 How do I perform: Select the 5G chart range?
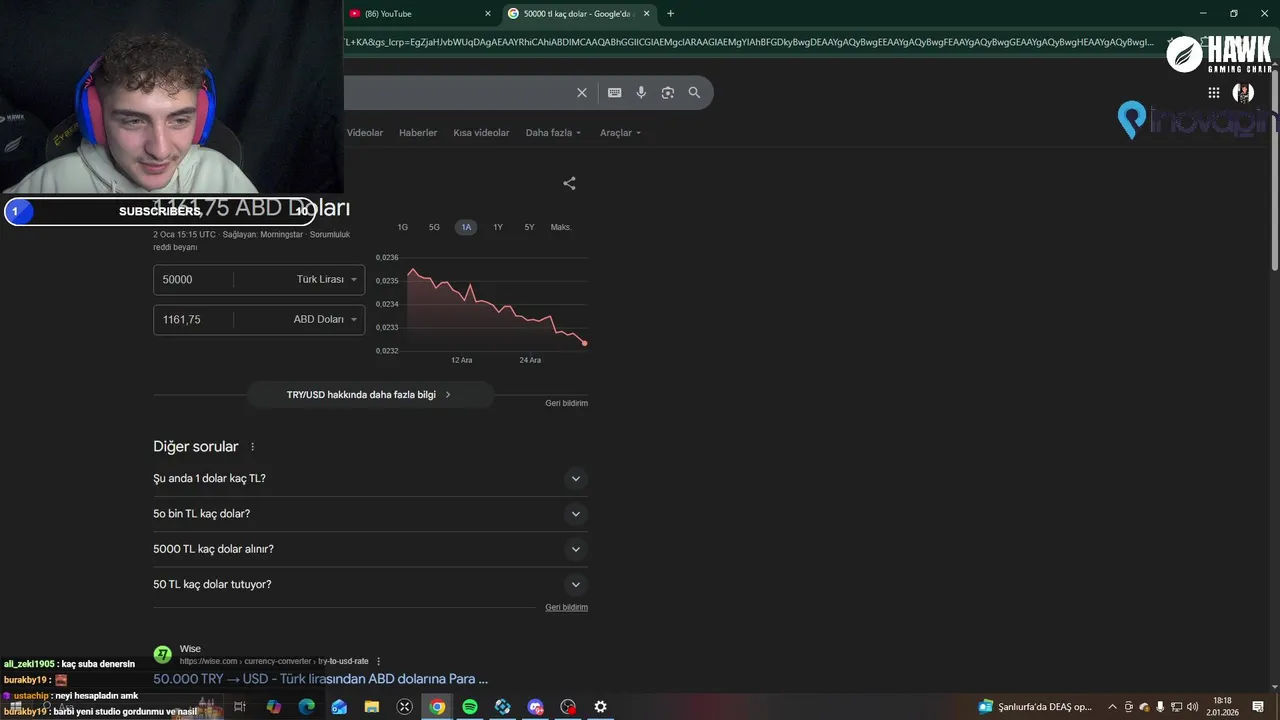pyautogui.click(x=434, y=227)
